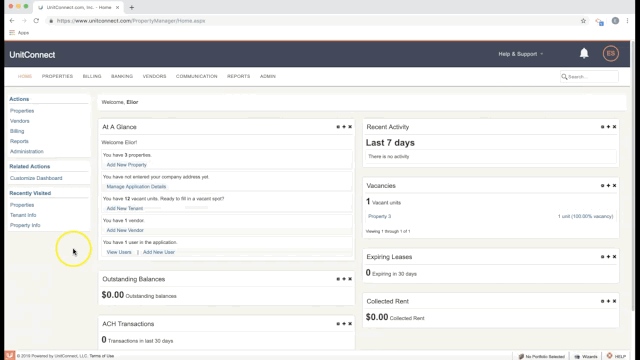Open the COMMUNICATION menu
Screen dimensions: 640x360
[x=196, y=76]
